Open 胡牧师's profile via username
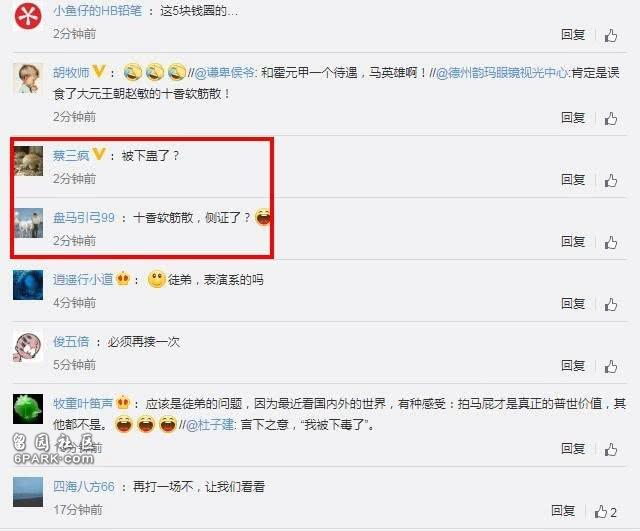Screen dimensions: 640x531 click(71, 73)
